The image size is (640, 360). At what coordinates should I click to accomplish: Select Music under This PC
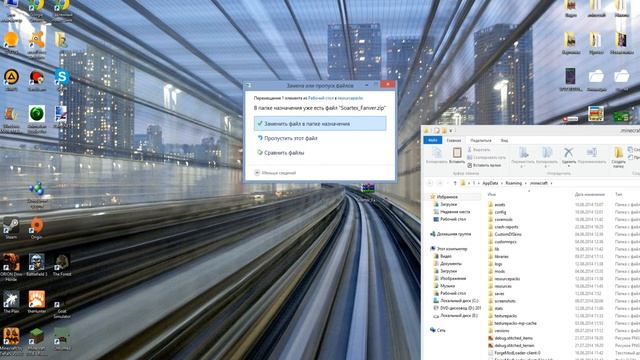point(447,286)
